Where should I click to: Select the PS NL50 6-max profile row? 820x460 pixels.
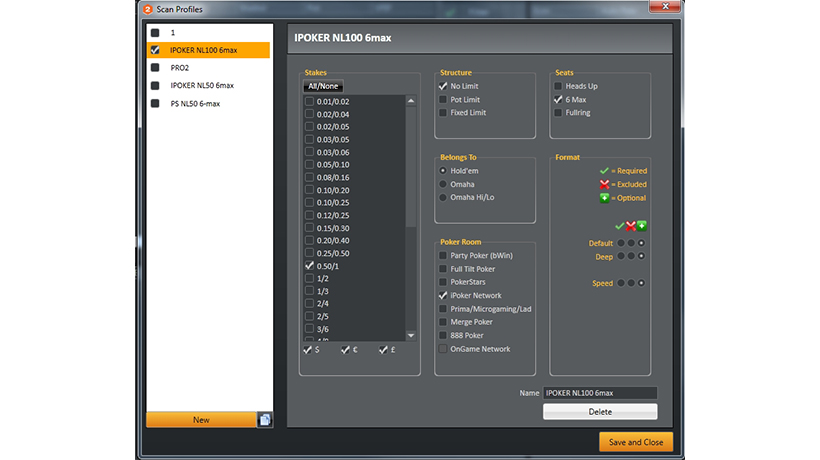[208, 104]
